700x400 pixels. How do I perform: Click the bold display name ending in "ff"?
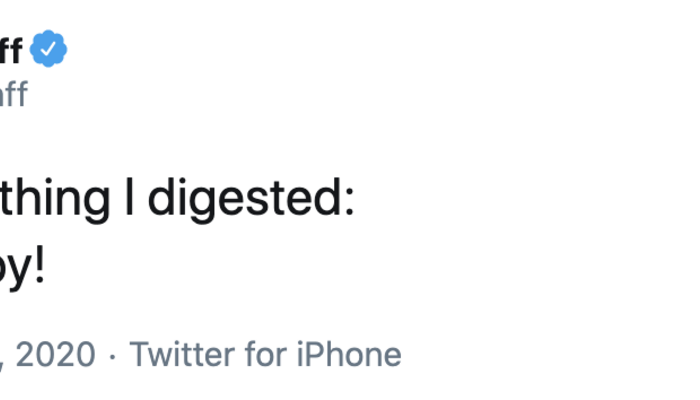[x=11, y=49]
